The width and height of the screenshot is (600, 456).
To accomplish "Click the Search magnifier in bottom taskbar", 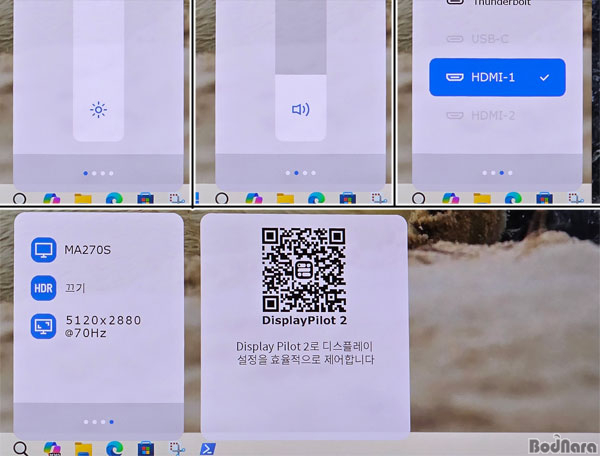I will click(21, 449).
